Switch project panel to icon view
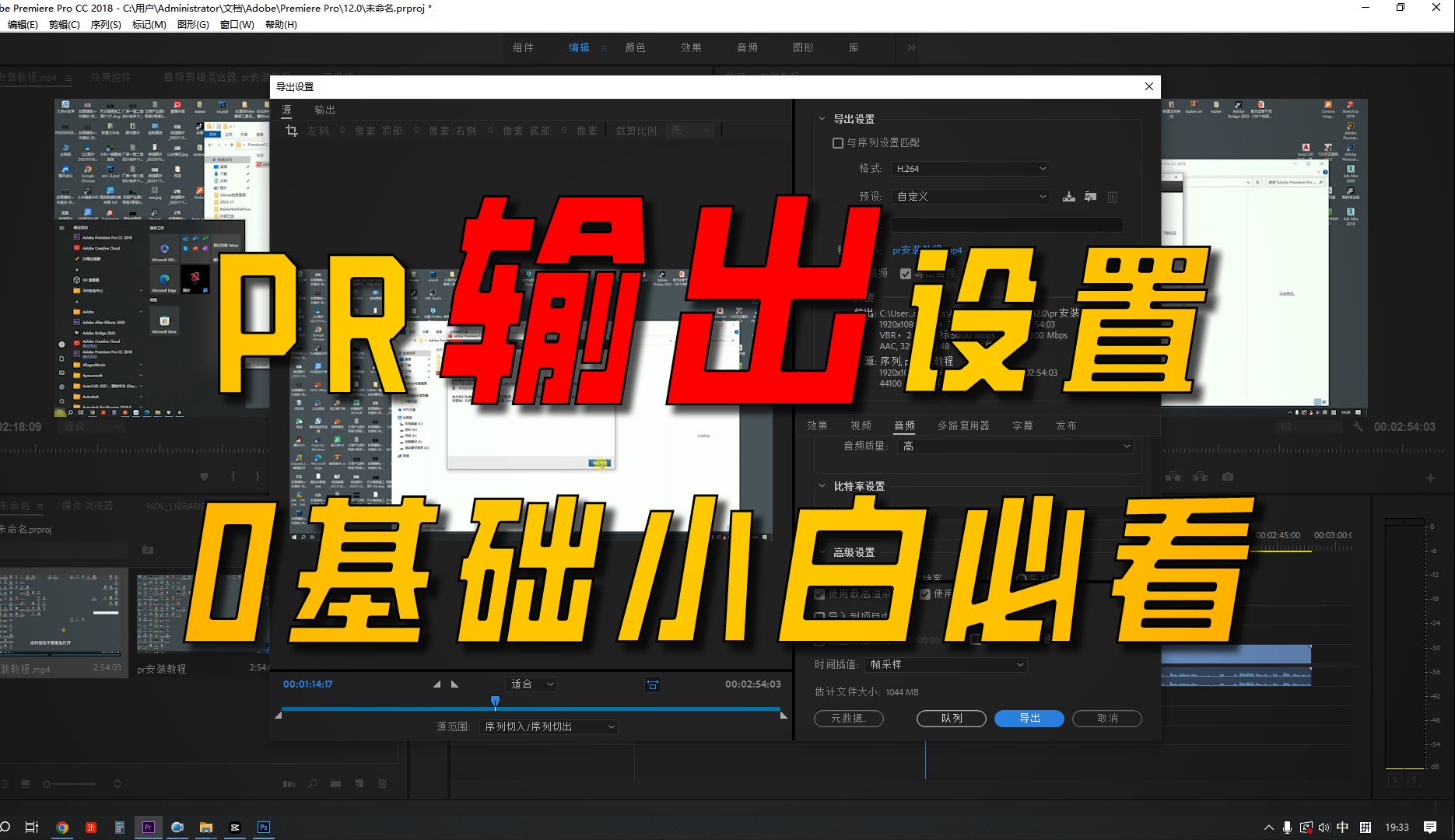The width and height of the screenshot is (1455, 840). pyautogui.click(x=26, y=784)
